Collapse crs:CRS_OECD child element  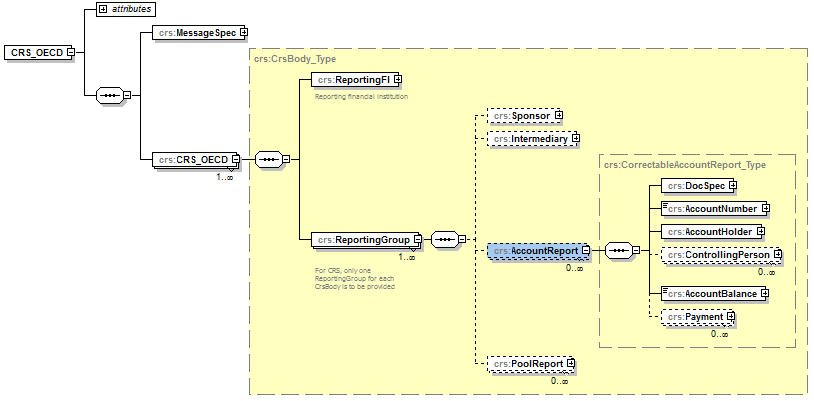[236, 159]
